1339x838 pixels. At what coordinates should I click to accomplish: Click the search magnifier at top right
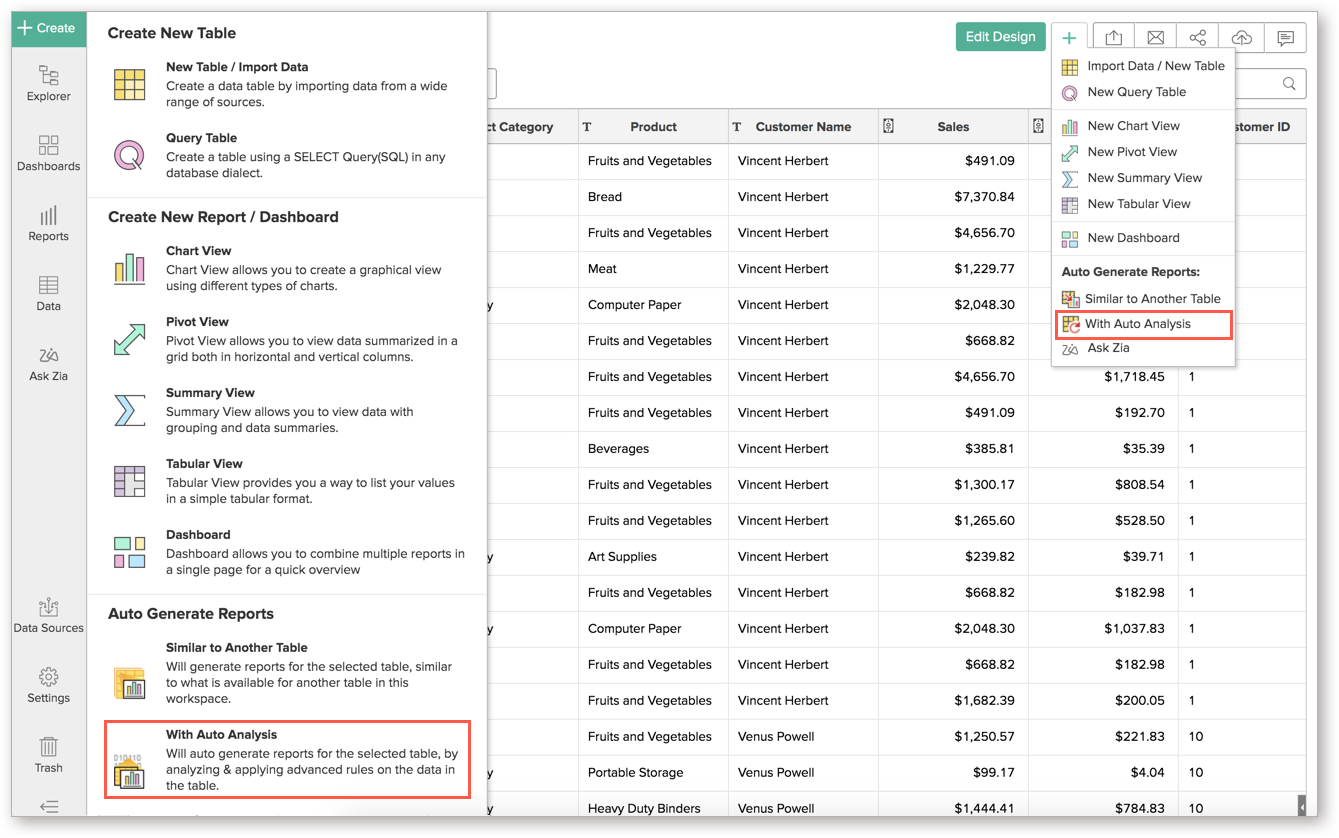(1289, 83)
